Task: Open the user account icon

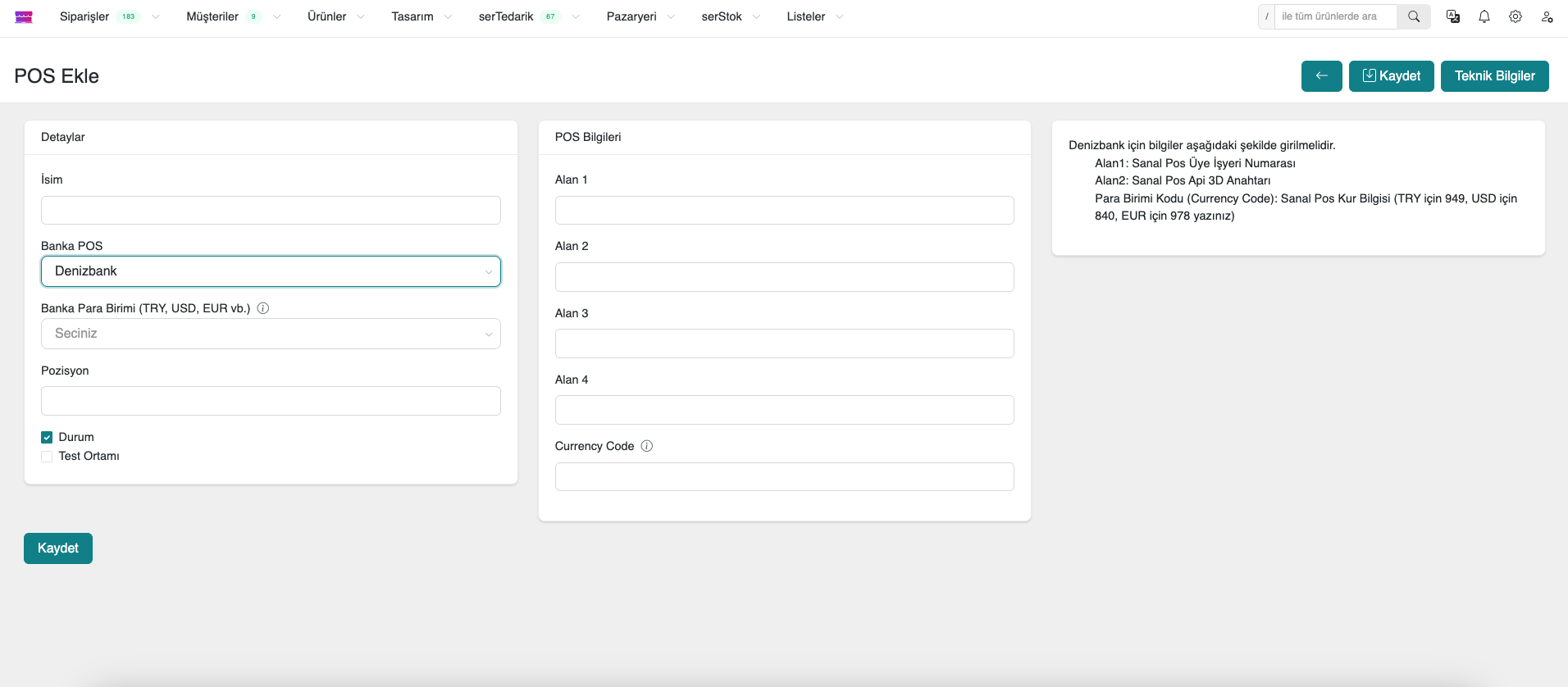Action: click(x=1547, y=16)
